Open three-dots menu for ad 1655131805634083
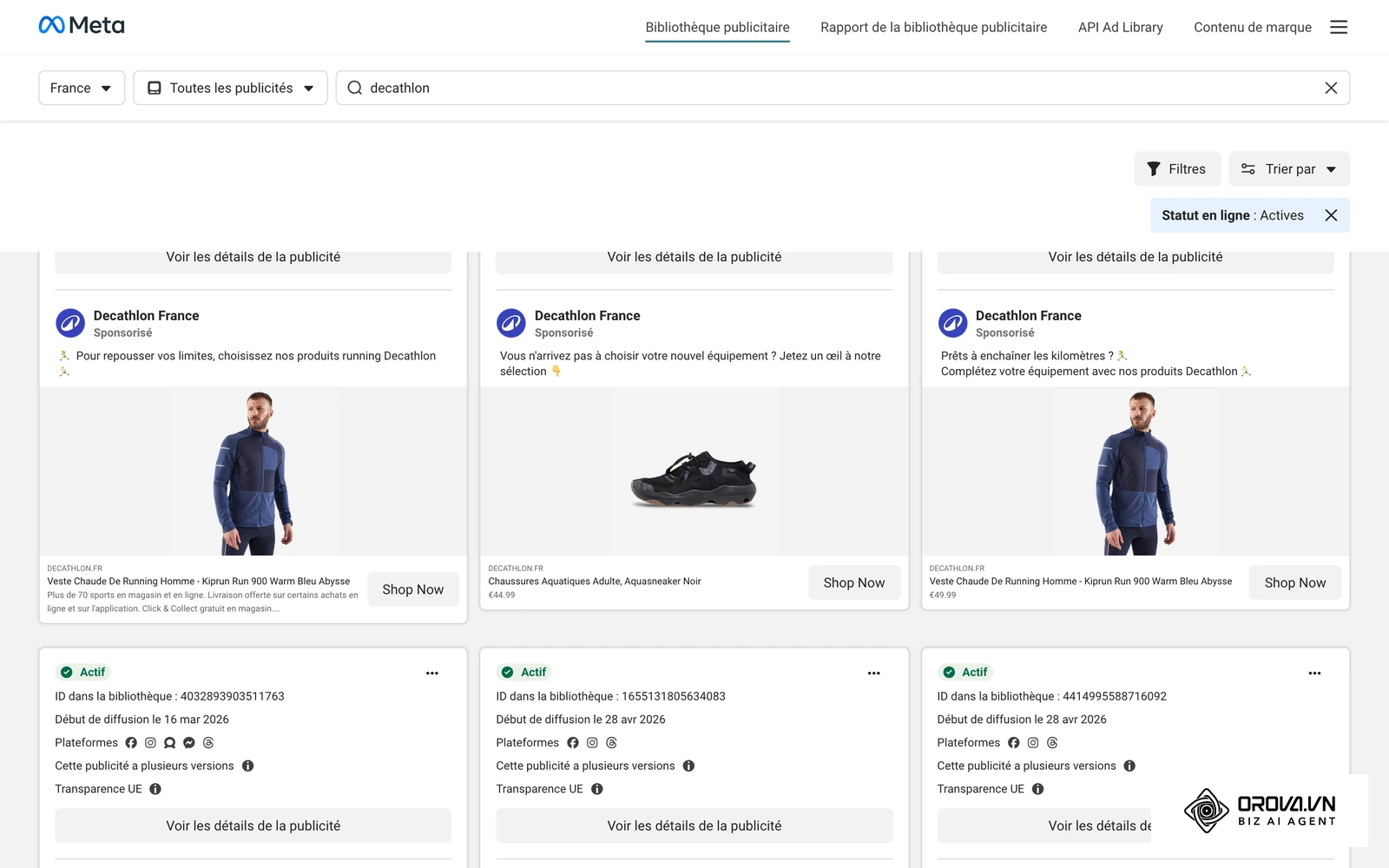This screenshot has height=868, width=1389. click(873, 673)
